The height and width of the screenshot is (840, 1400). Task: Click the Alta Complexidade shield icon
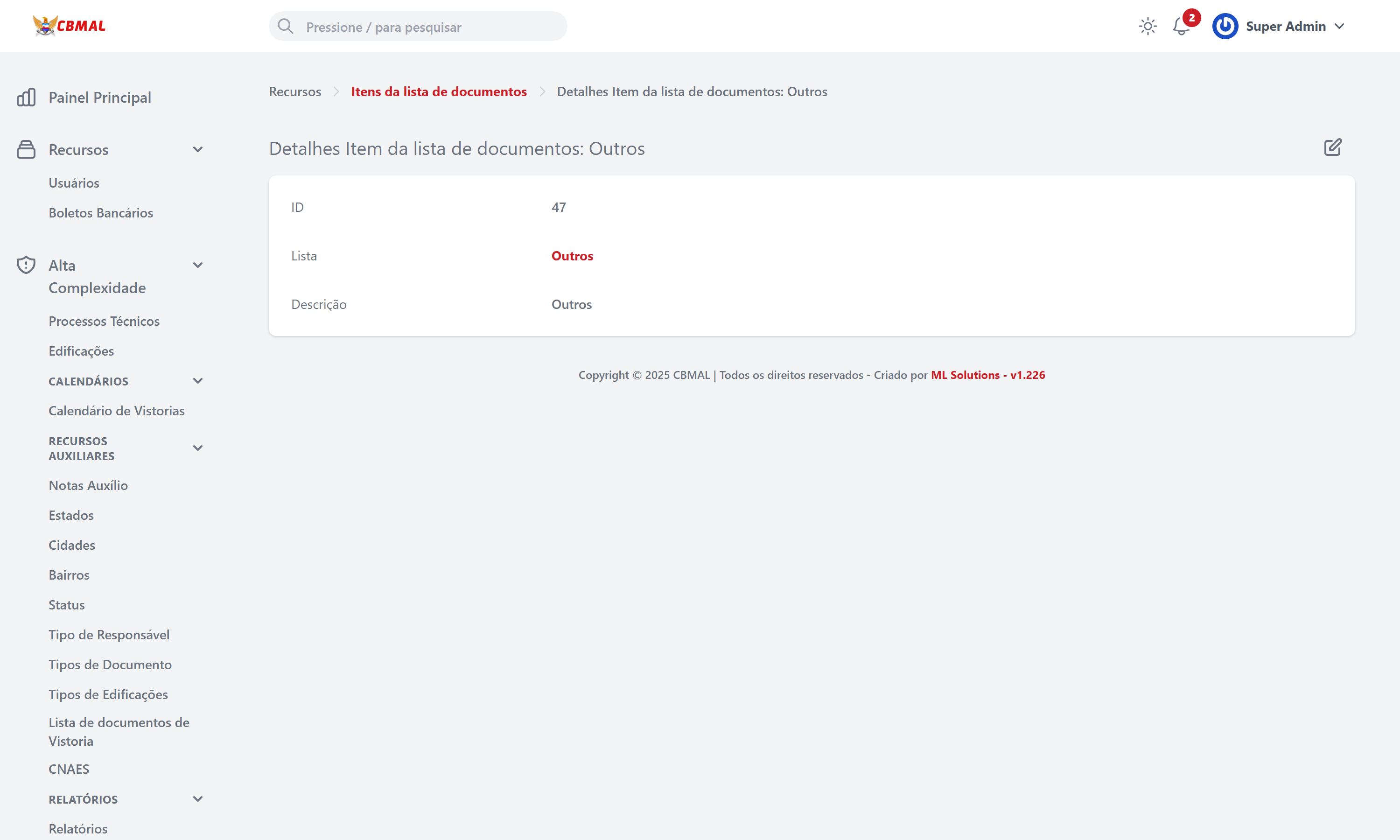pos(26,265)
